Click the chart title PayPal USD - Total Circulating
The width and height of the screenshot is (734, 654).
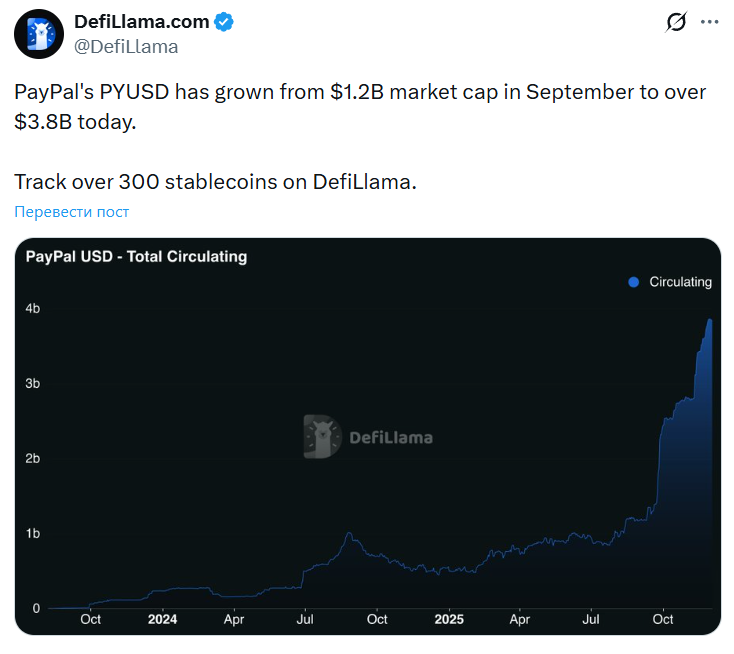point(136,257)
